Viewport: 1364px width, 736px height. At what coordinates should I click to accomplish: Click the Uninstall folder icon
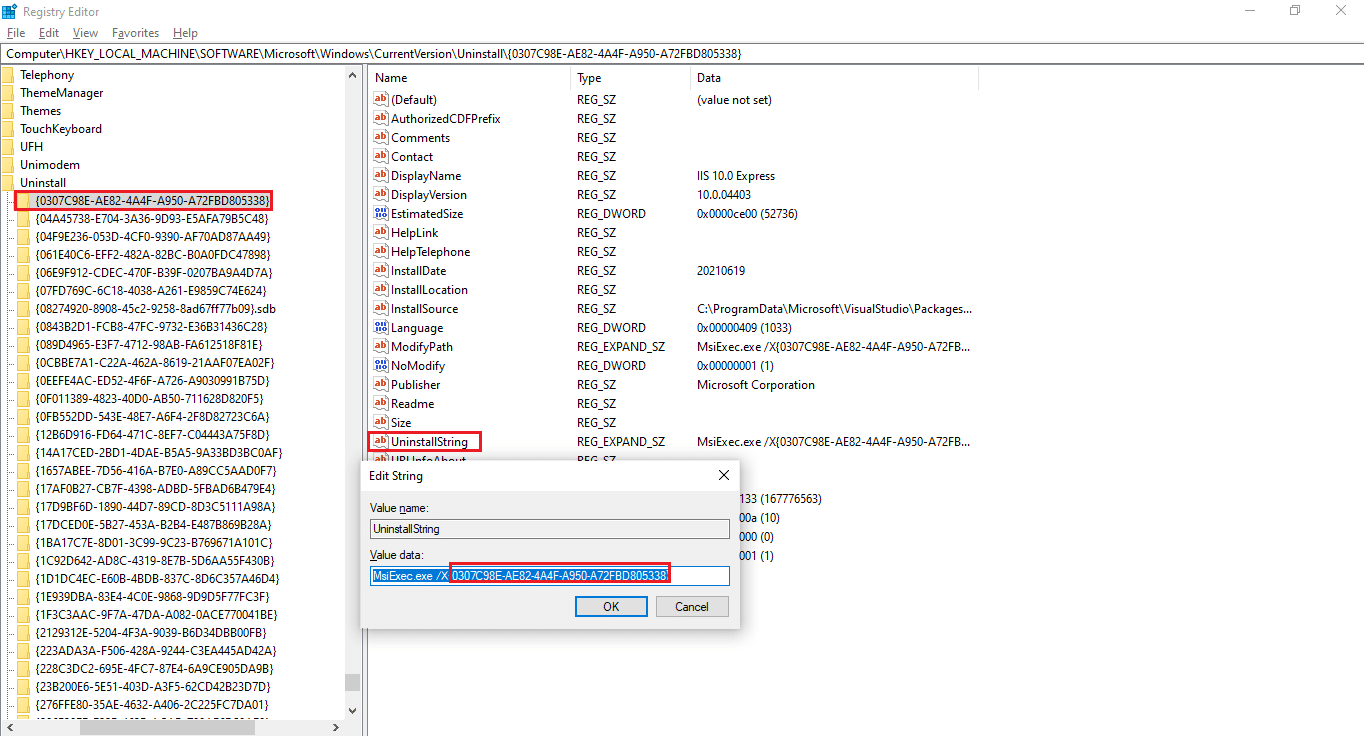coord(8,183)
